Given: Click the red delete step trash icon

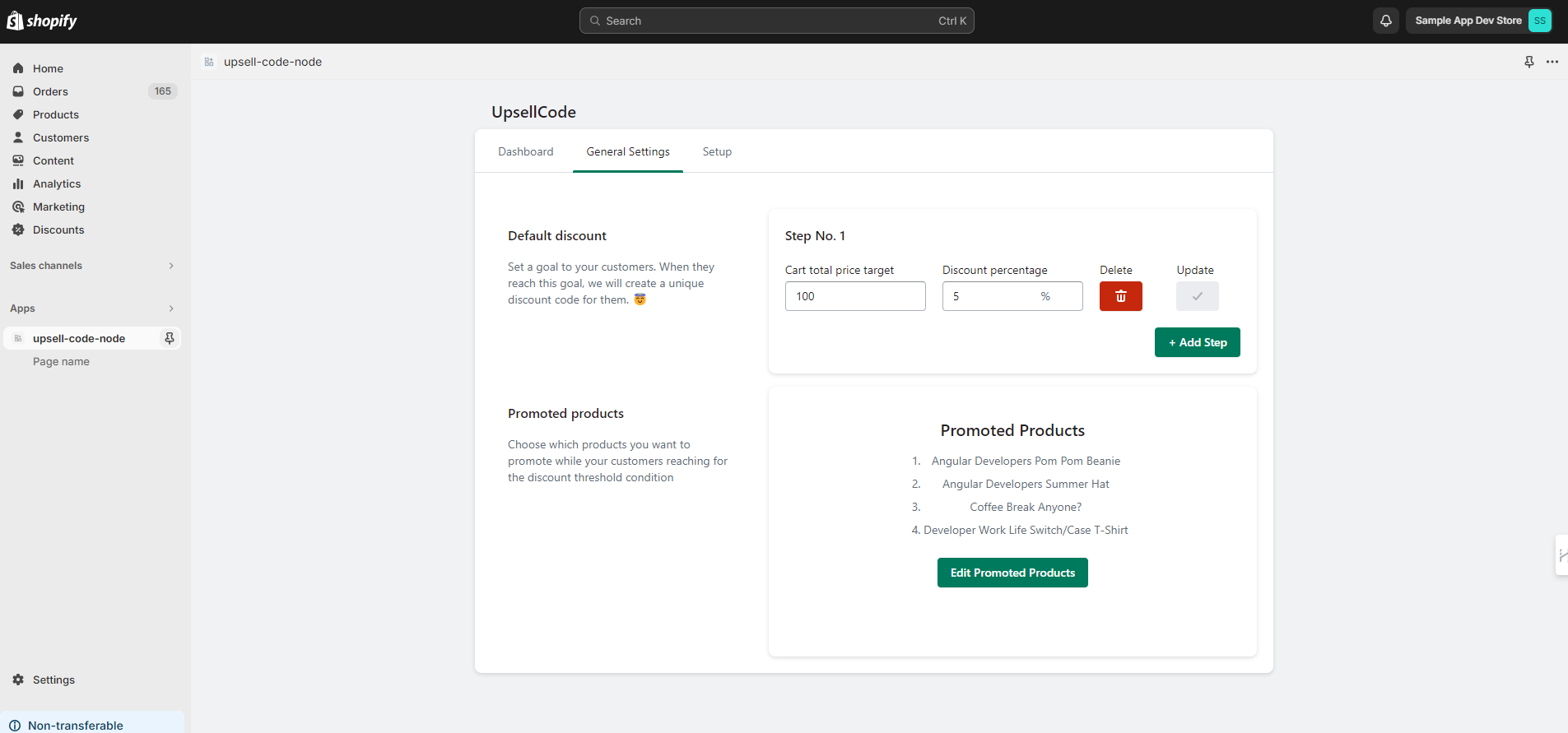Looking at the screenshot, I should click(x=1120, y=296).
